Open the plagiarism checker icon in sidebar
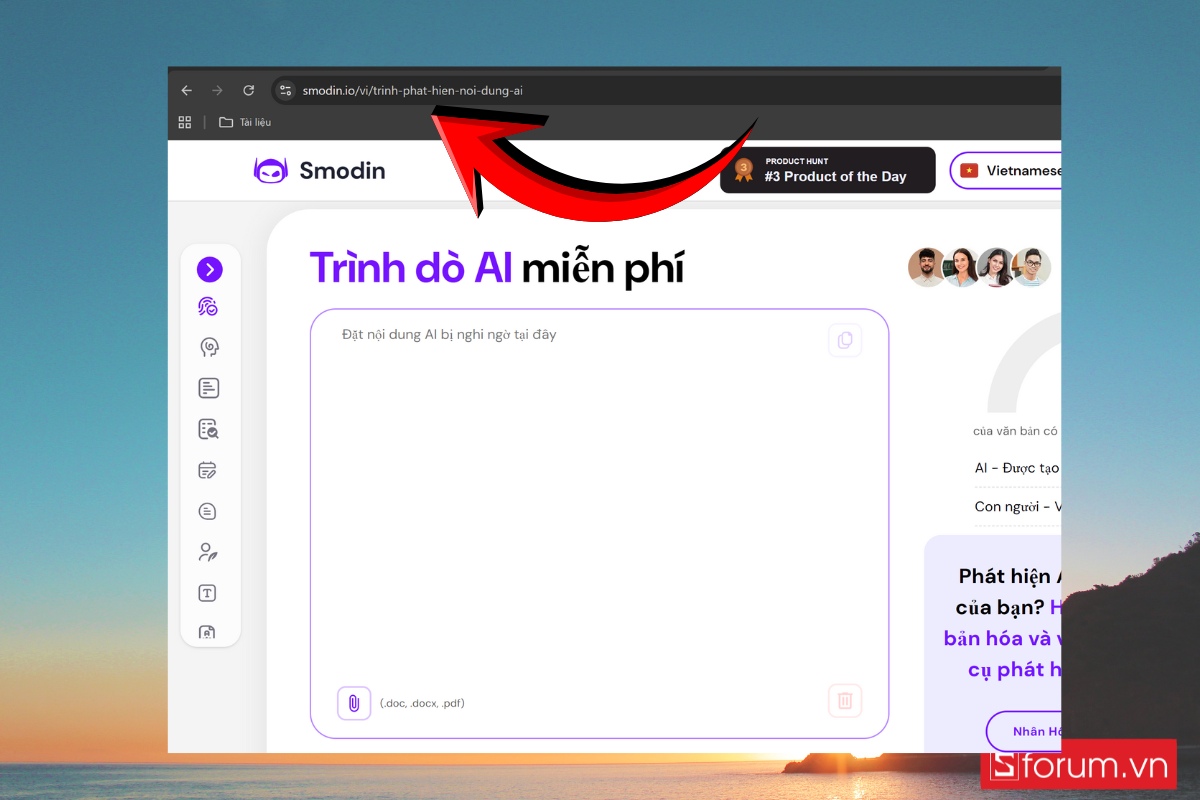 pyautogui.click(x=209, y=429)
